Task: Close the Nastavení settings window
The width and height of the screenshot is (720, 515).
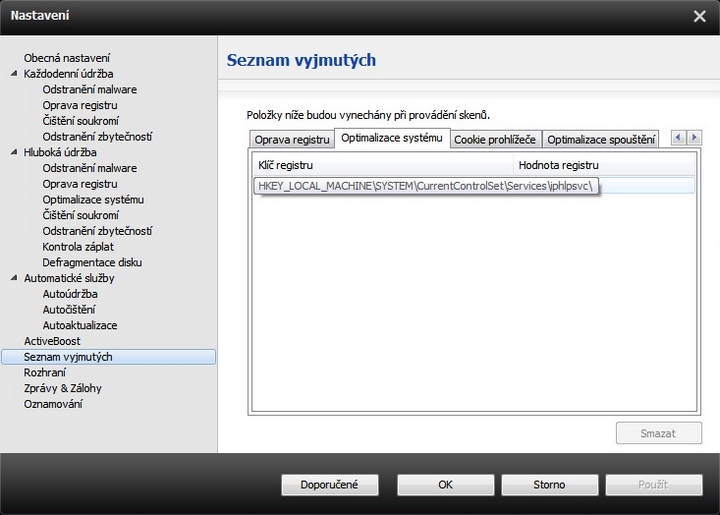Action: (x=699, y=16)
